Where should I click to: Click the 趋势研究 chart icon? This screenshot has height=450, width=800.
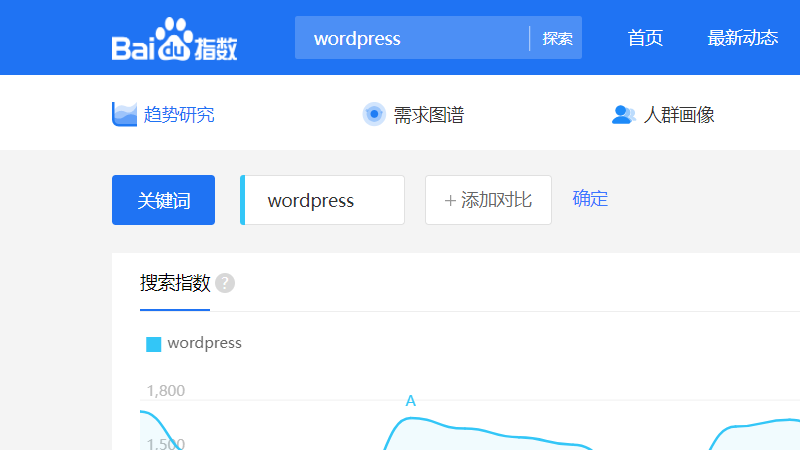click(124, 114)
